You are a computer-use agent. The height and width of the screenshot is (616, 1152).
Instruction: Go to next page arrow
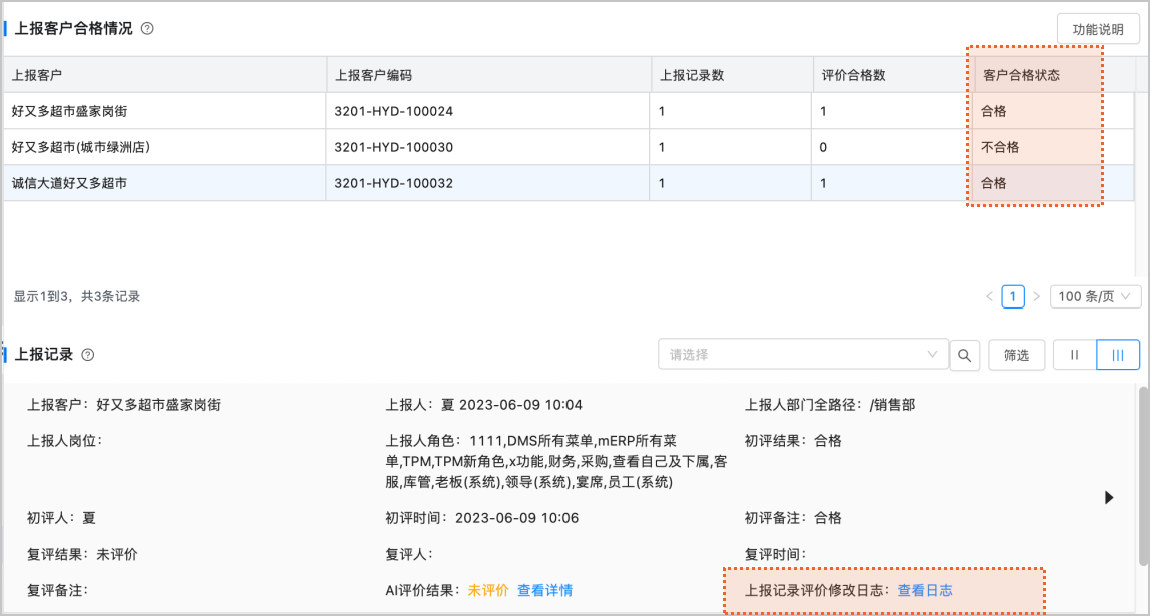click(x=1037, y=297)
